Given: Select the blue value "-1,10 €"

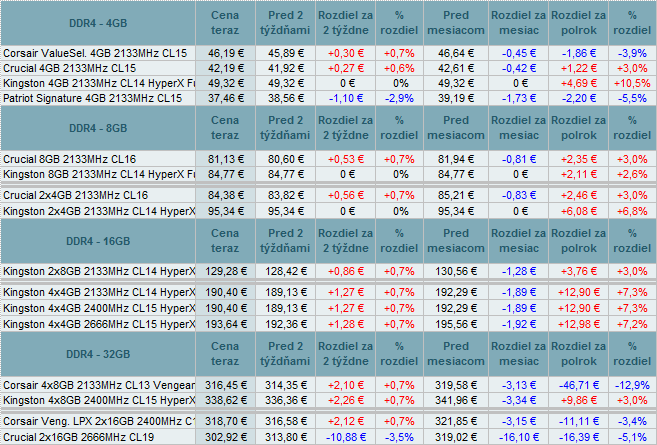Looking at the screenshot, I should 346,98.
